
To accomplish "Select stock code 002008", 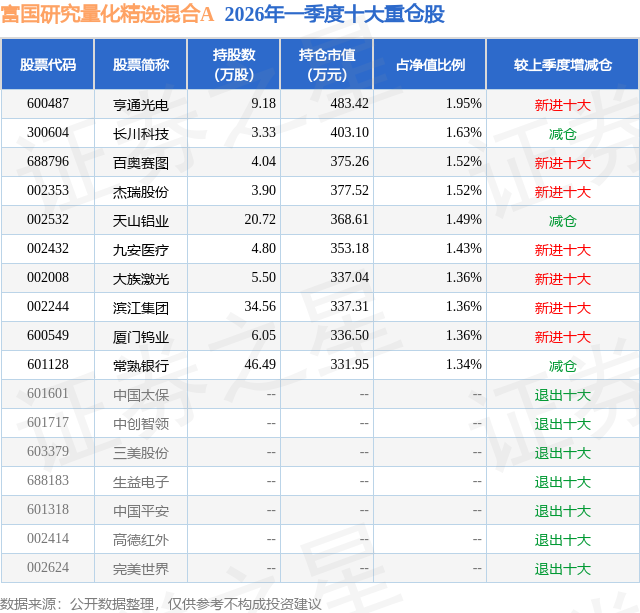I will point(48,277).
